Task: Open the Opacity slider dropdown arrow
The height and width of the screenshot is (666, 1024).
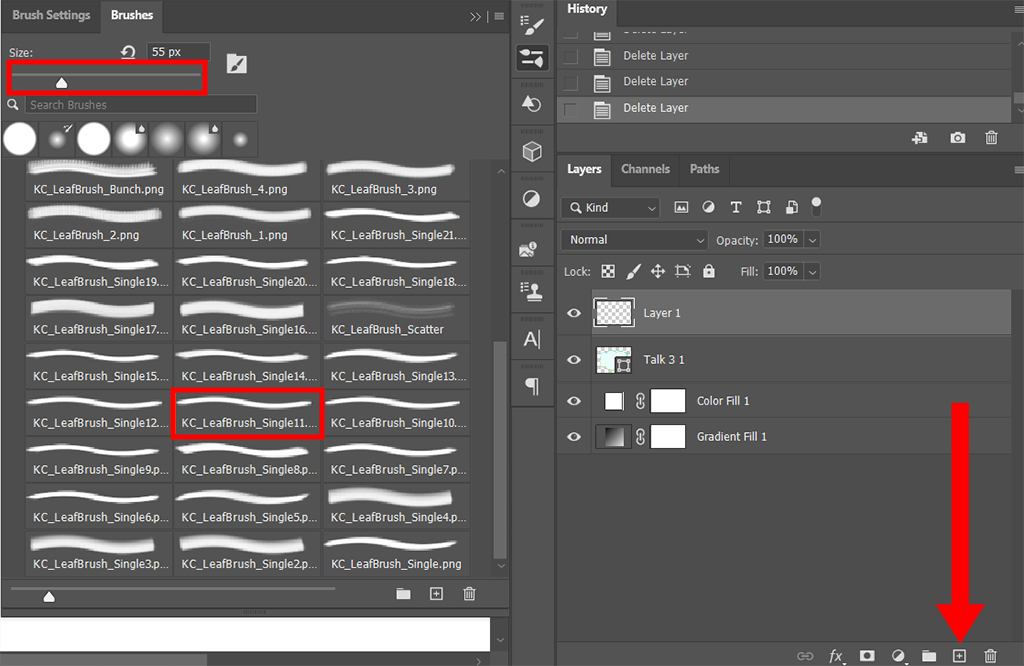Action: tap(812, 240)
